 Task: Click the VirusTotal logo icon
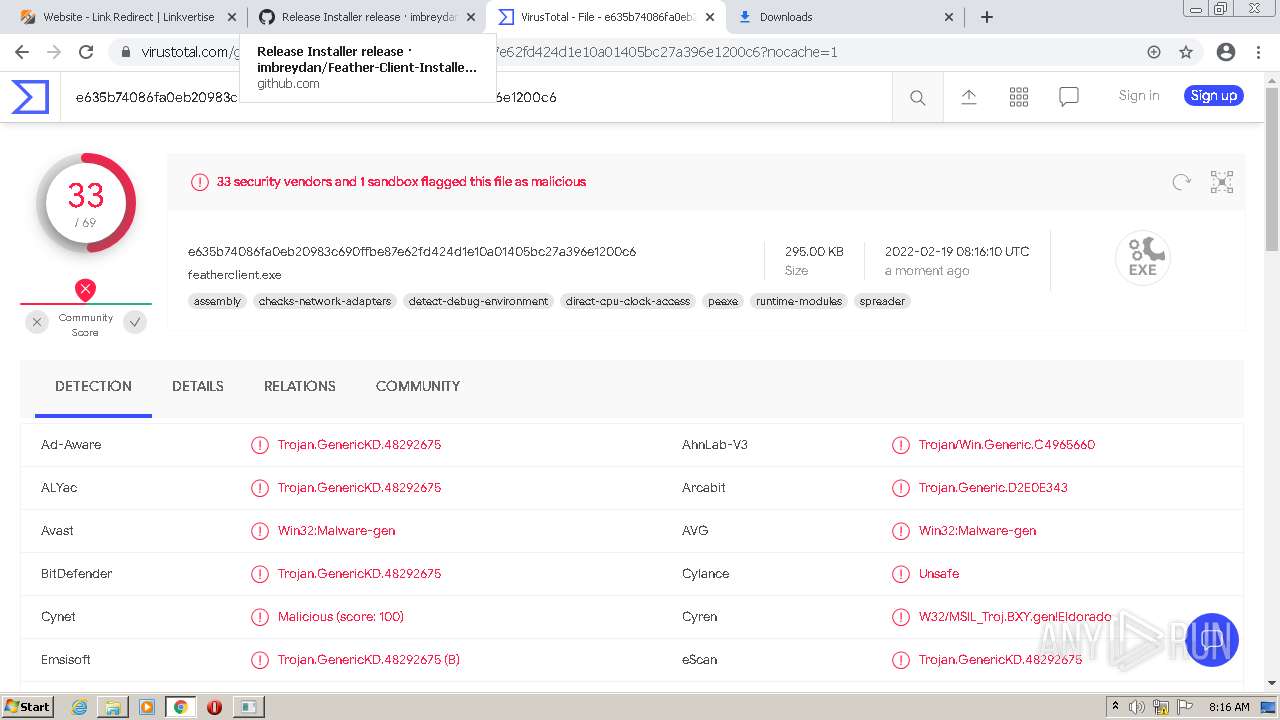tap(30, 97)
